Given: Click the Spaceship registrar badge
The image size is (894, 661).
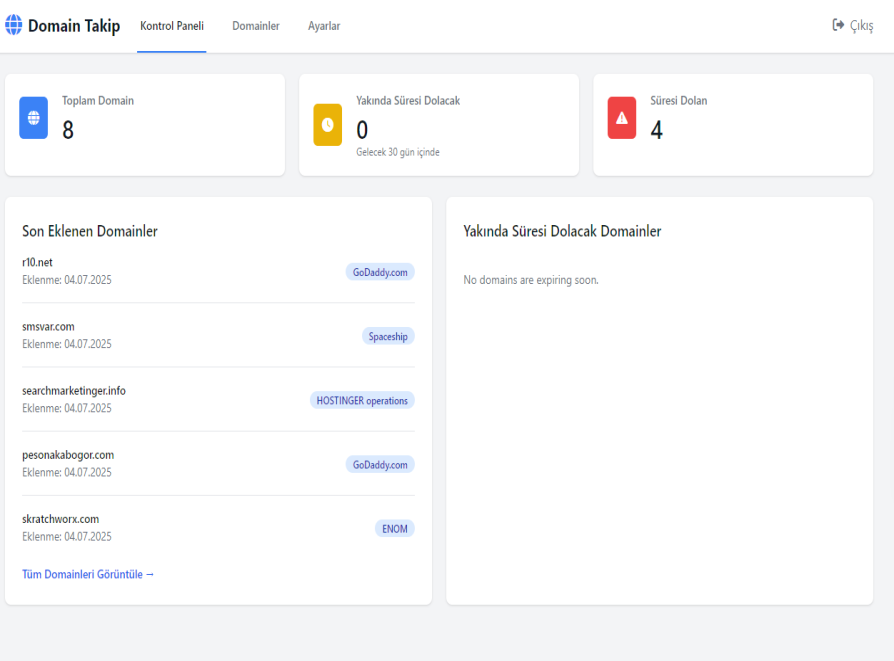Looking at the screenshot, I should 388,336.
